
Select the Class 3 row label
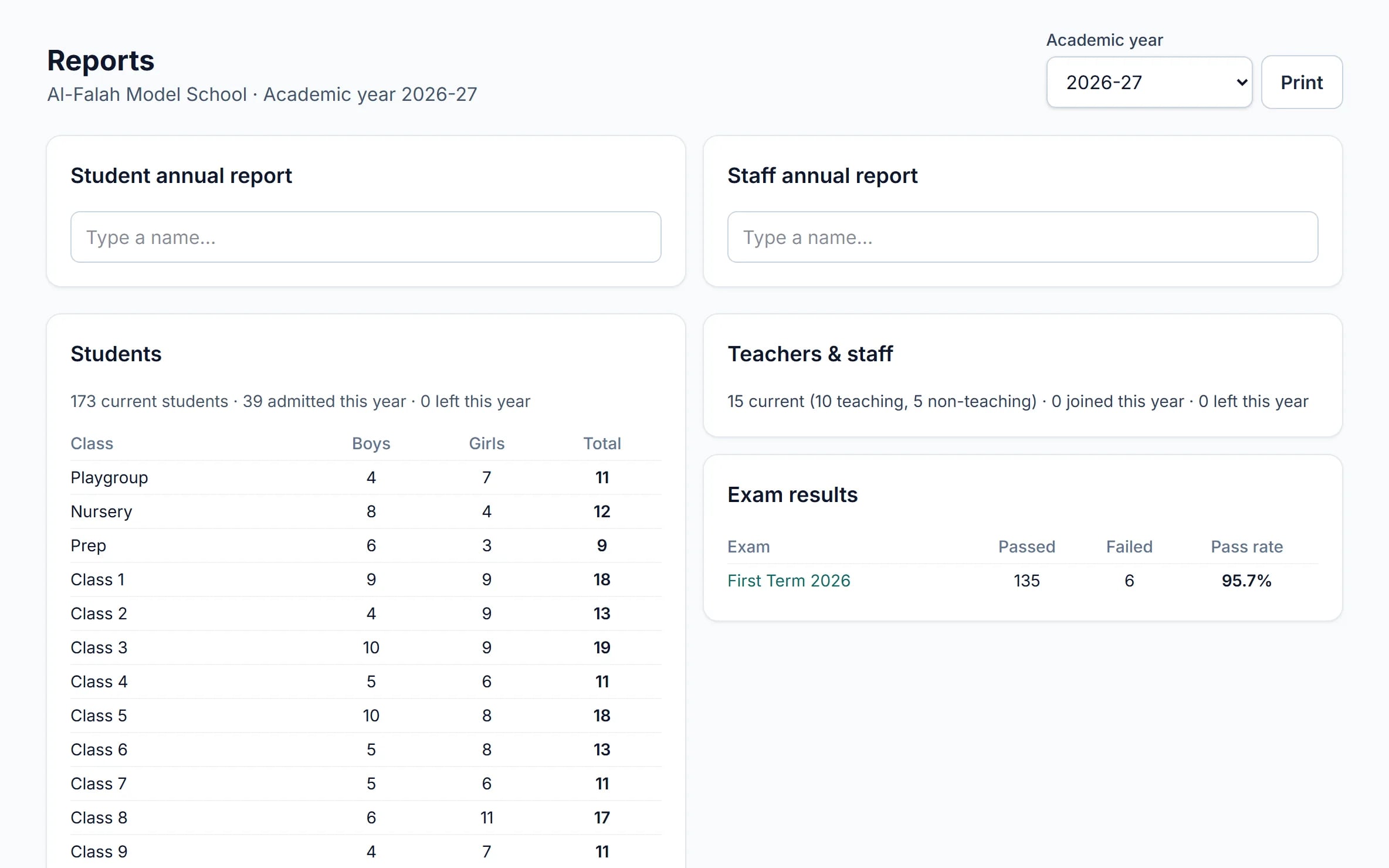pos(99,647)
